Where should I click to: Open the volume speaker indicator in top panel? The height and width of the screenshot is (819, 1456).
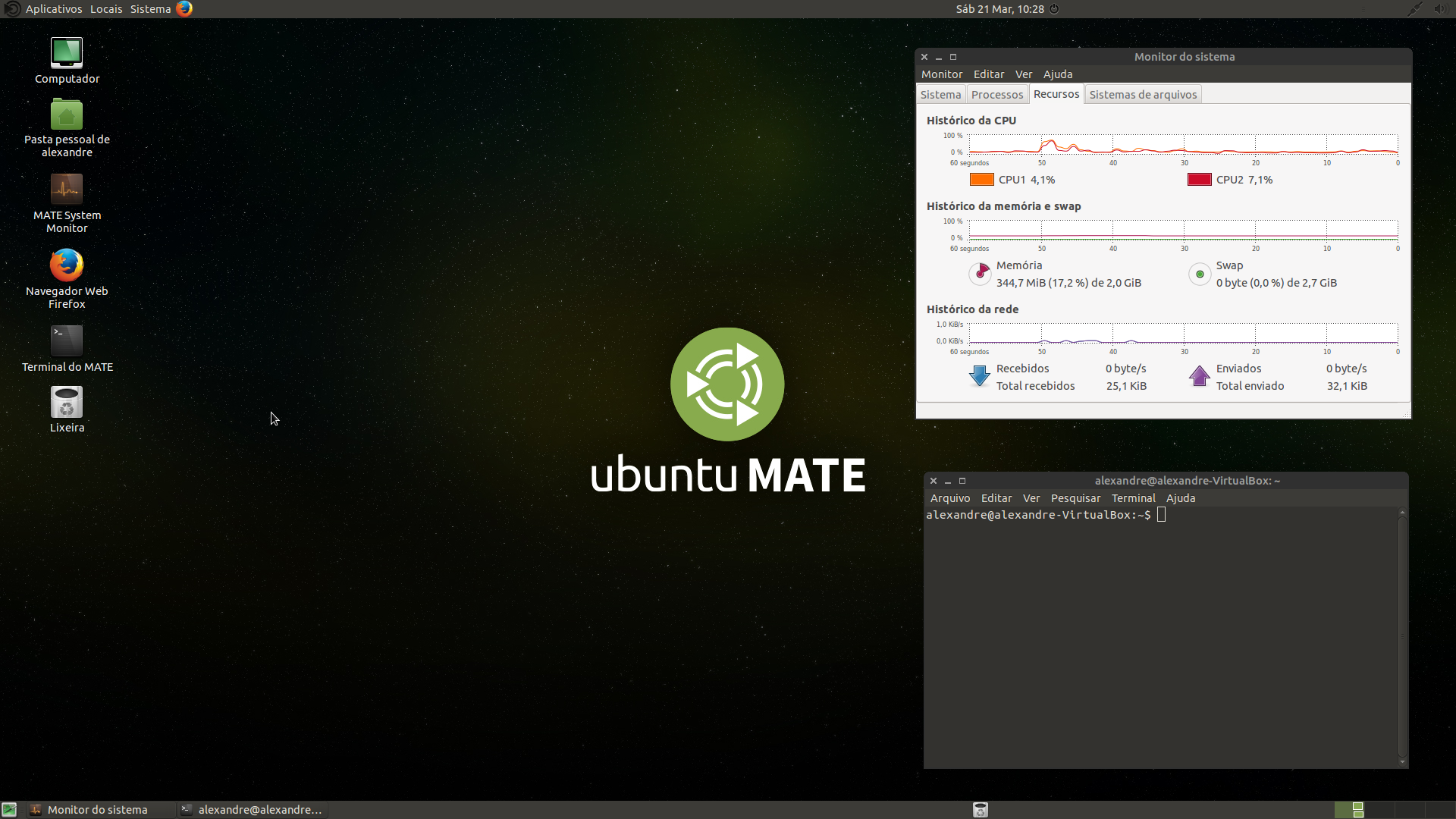(x=1440, y=9)
